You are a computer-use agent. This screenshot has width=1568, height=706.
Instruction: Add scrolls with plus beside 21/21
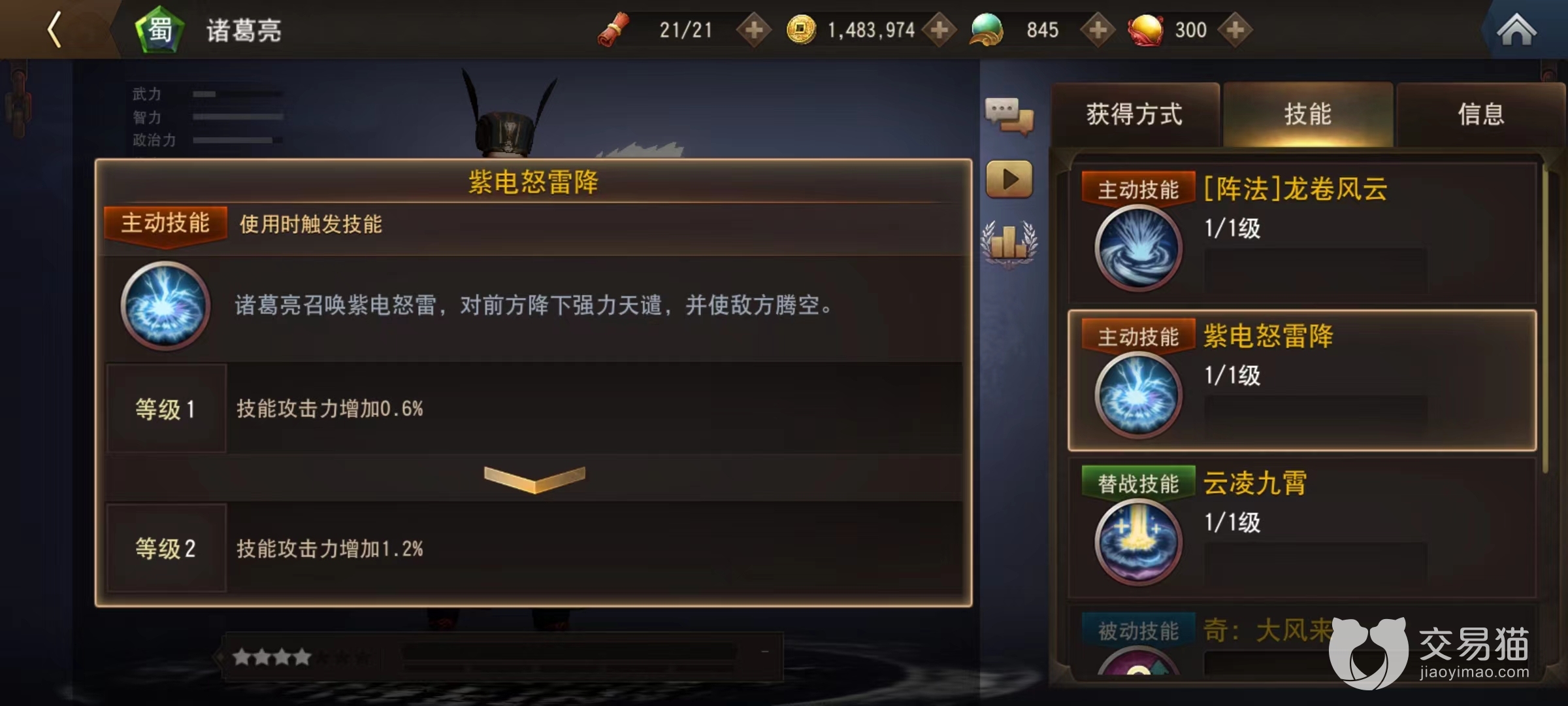click(754, 30)
